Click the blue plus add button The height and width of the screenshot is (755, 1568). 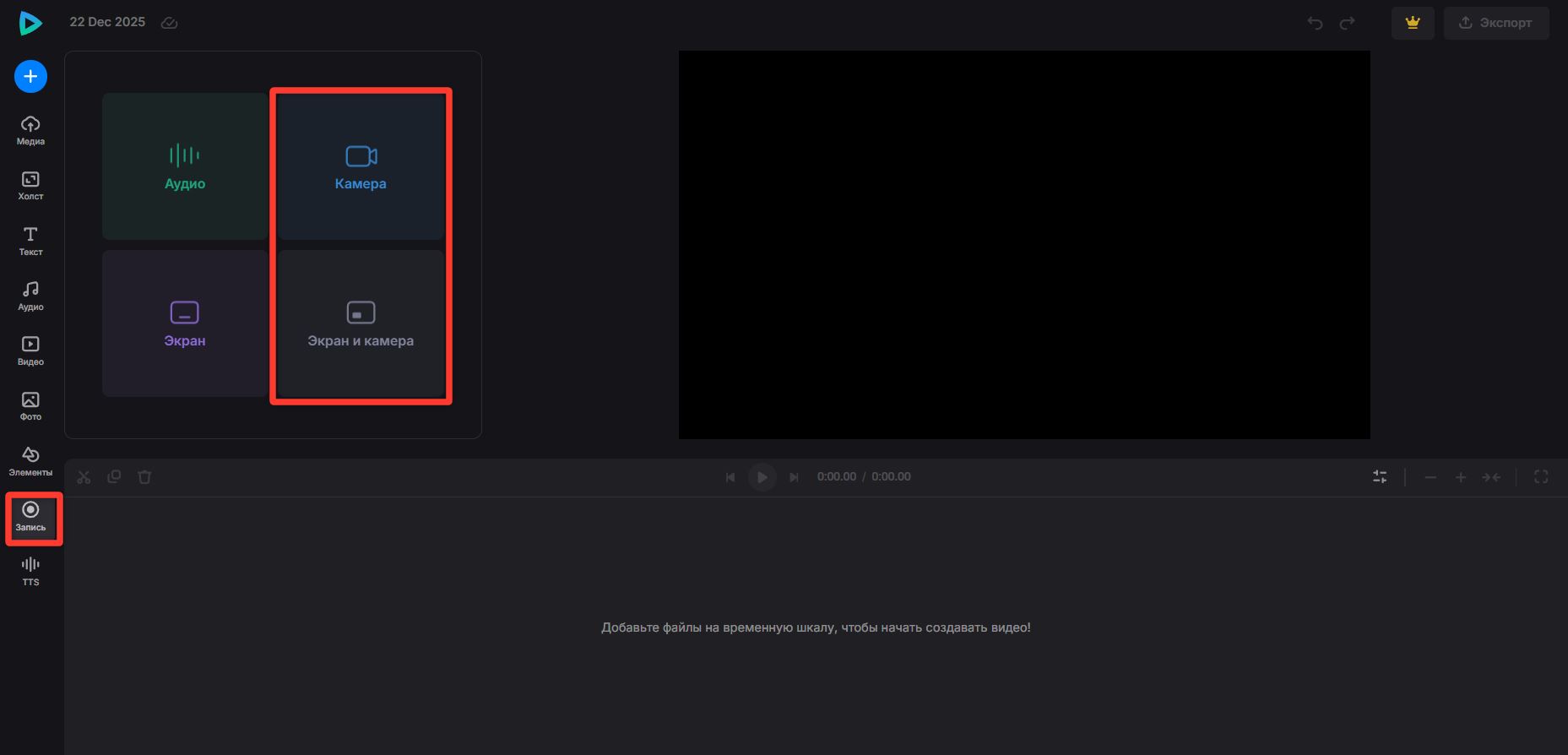click(x=30, y=77)
